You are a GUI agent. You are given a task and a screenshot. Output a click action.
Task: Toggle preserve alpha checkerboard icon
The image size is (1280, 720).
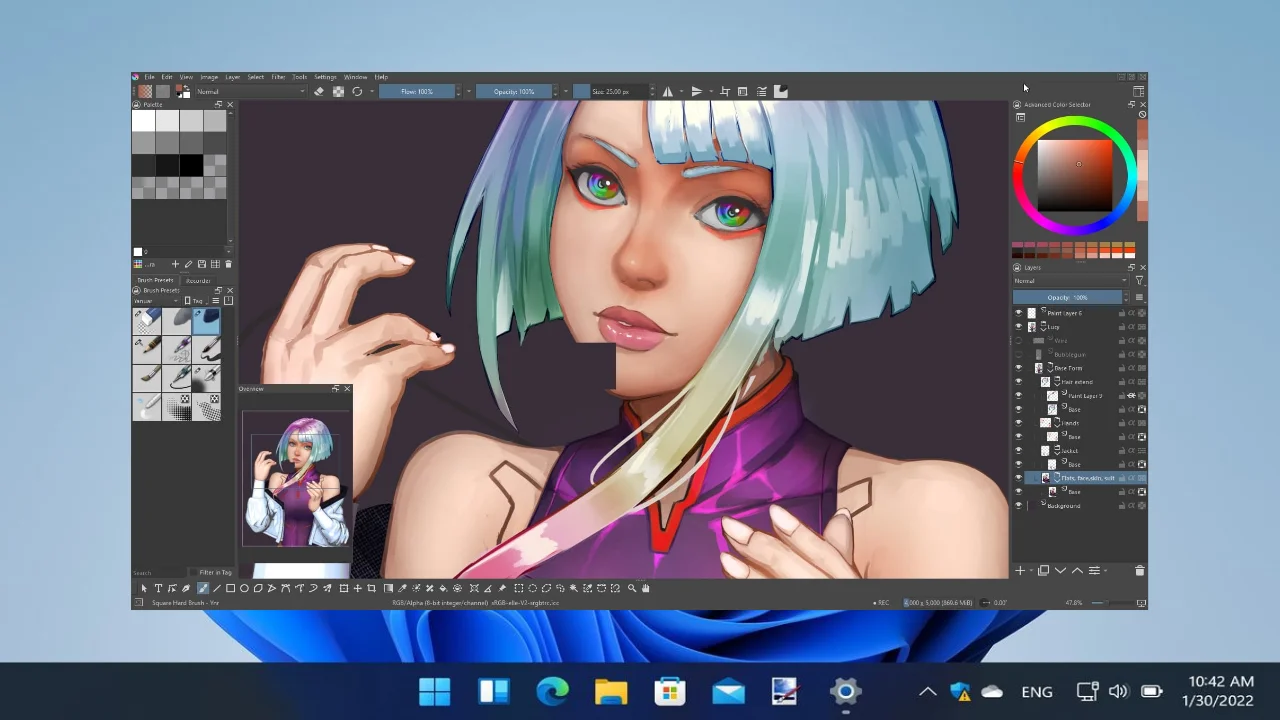[338, 91]
